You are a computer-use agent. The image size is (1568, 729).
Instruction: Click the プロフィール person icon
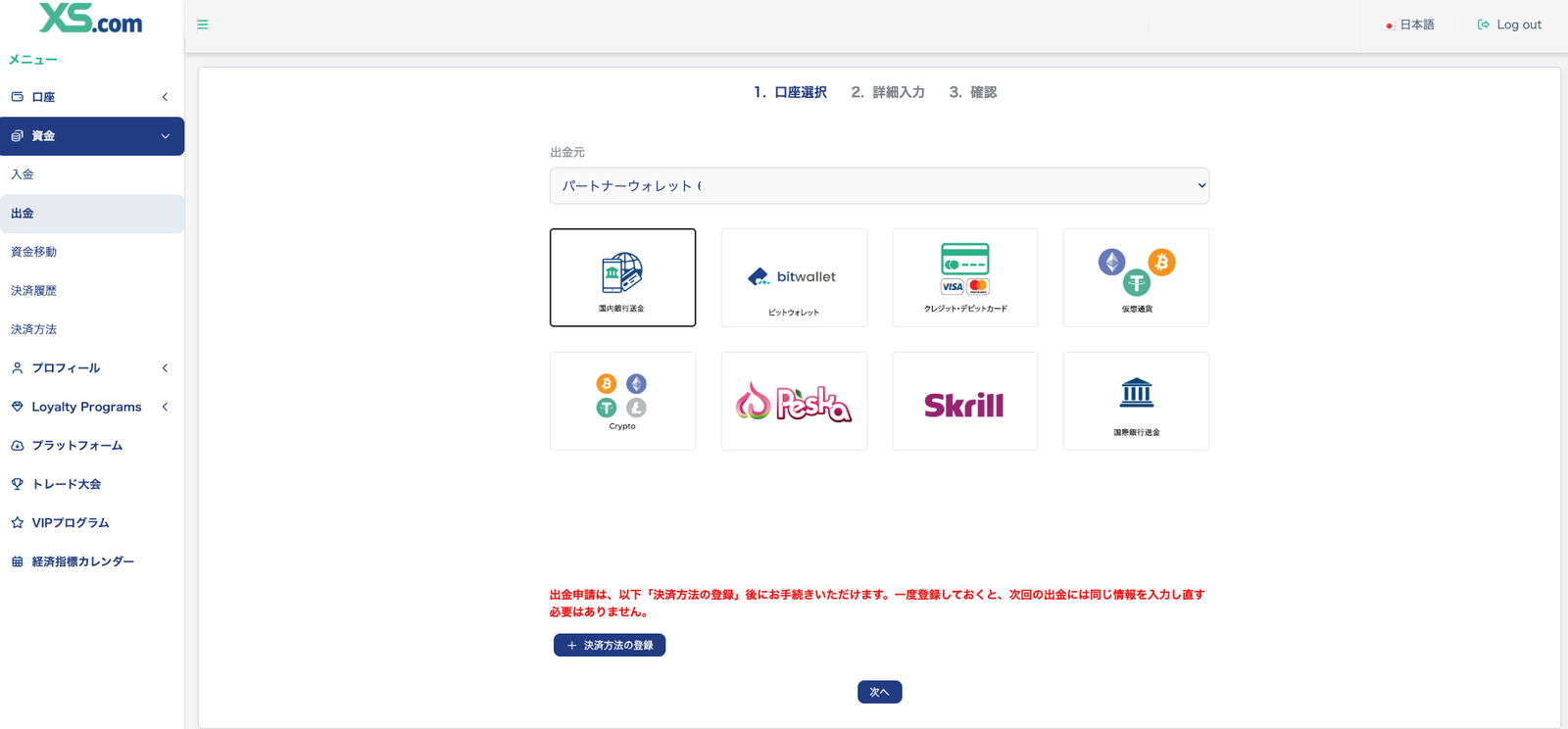point(18,368)
